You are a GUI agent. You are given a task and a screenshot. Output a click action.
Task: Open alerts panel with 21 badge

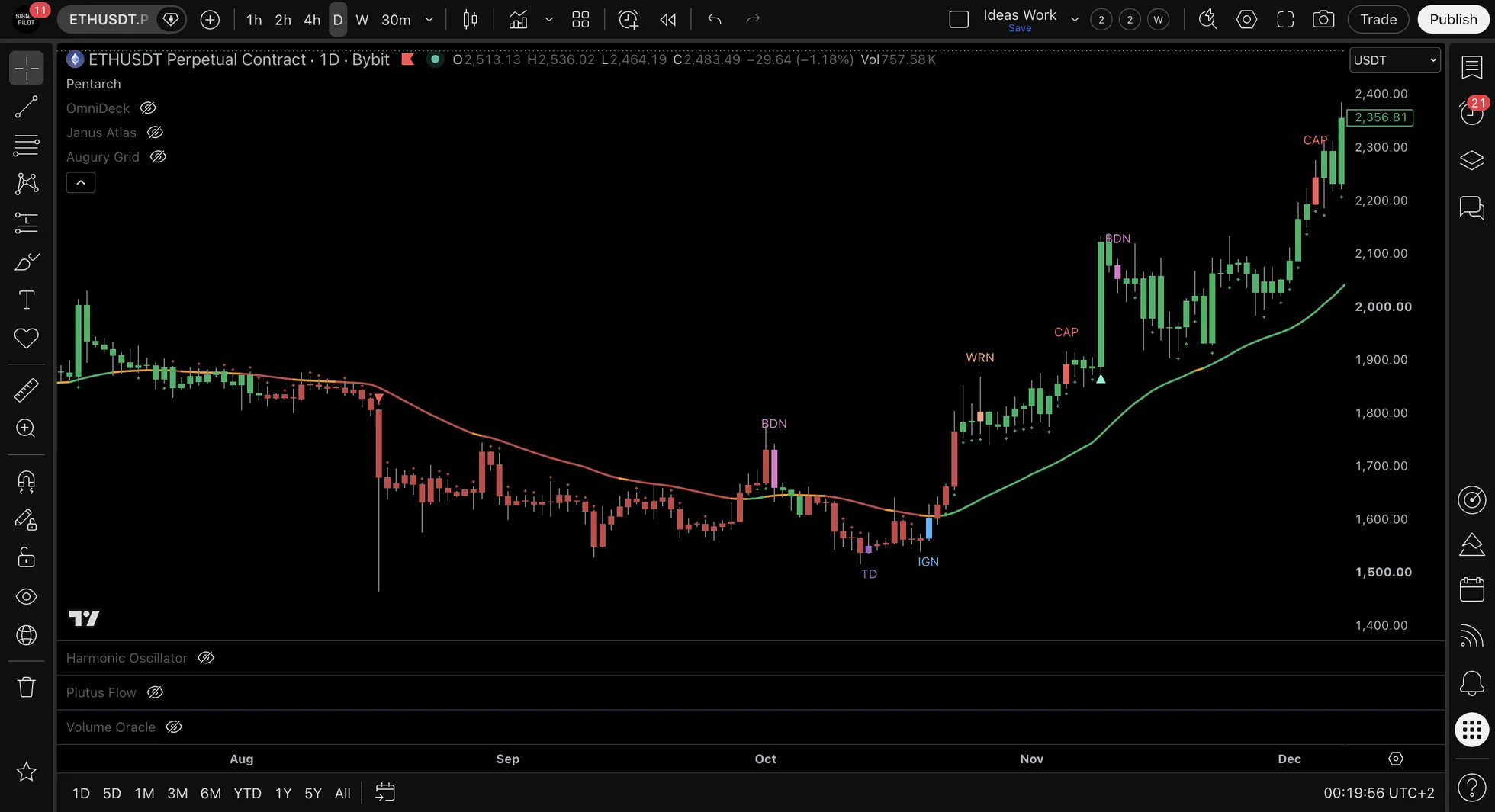click(1471, 113)
